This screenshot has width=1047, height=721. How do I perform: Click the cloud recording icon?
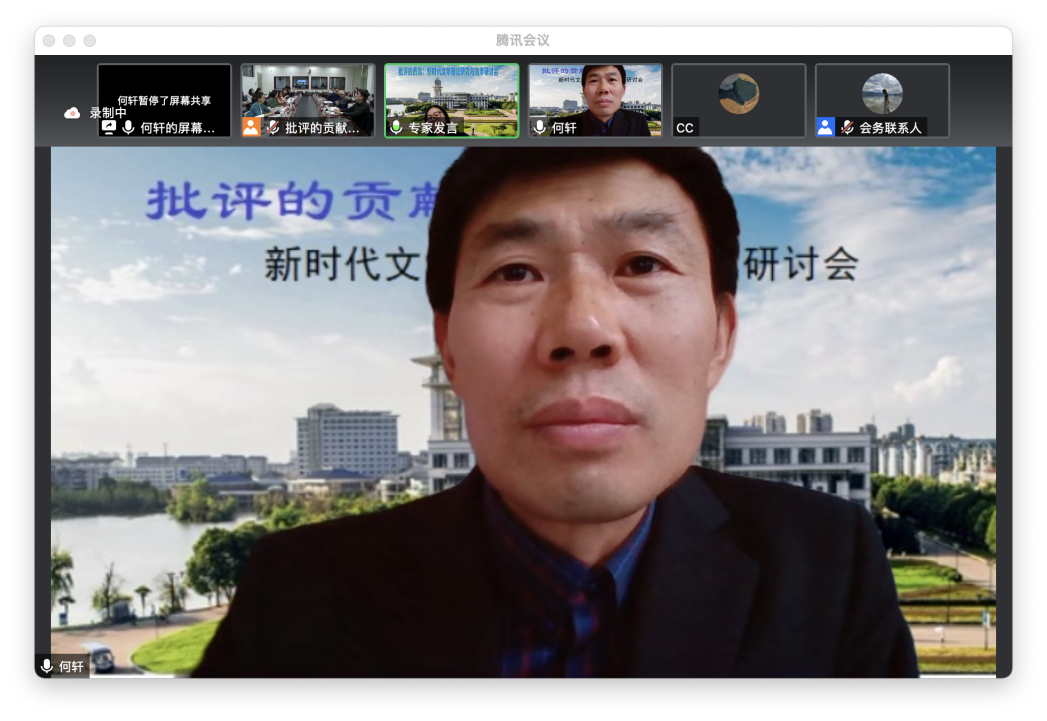[72, 113]
